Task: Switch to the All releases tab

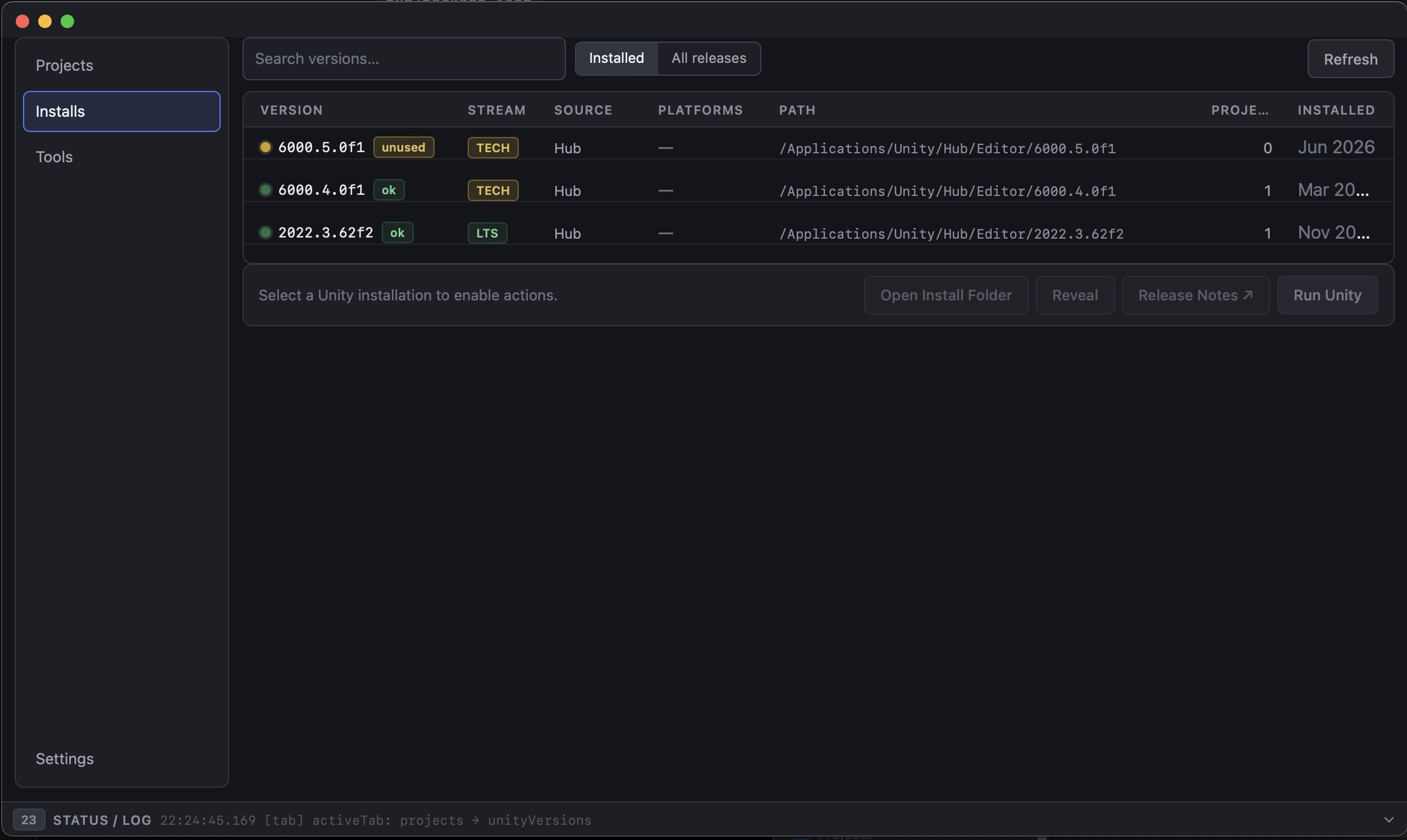Action: [x=709, y=58]
